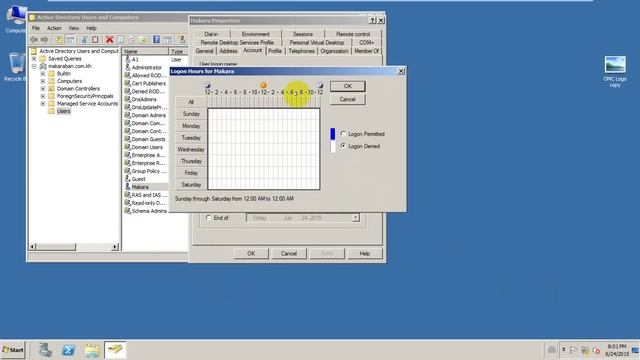
Task: Click the Name column header
Action: (x=145, y=51)
